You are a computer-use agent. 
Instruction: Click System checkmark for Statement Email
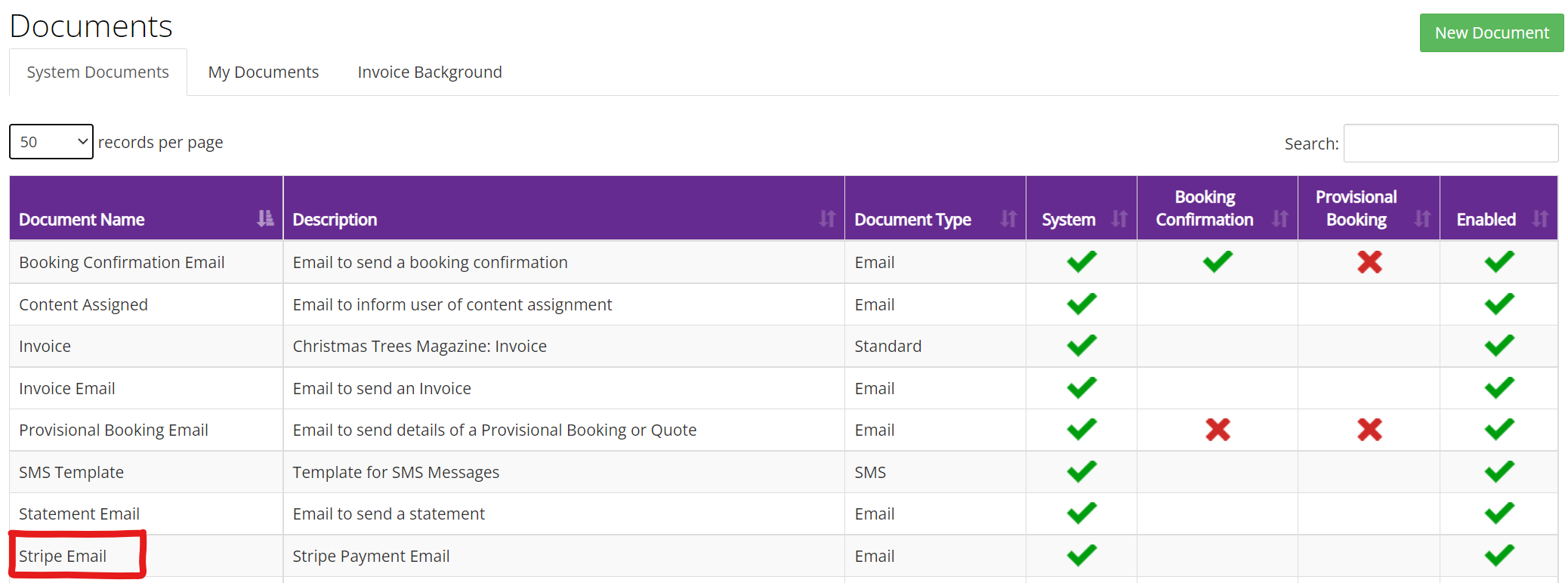coord(1082,514)
